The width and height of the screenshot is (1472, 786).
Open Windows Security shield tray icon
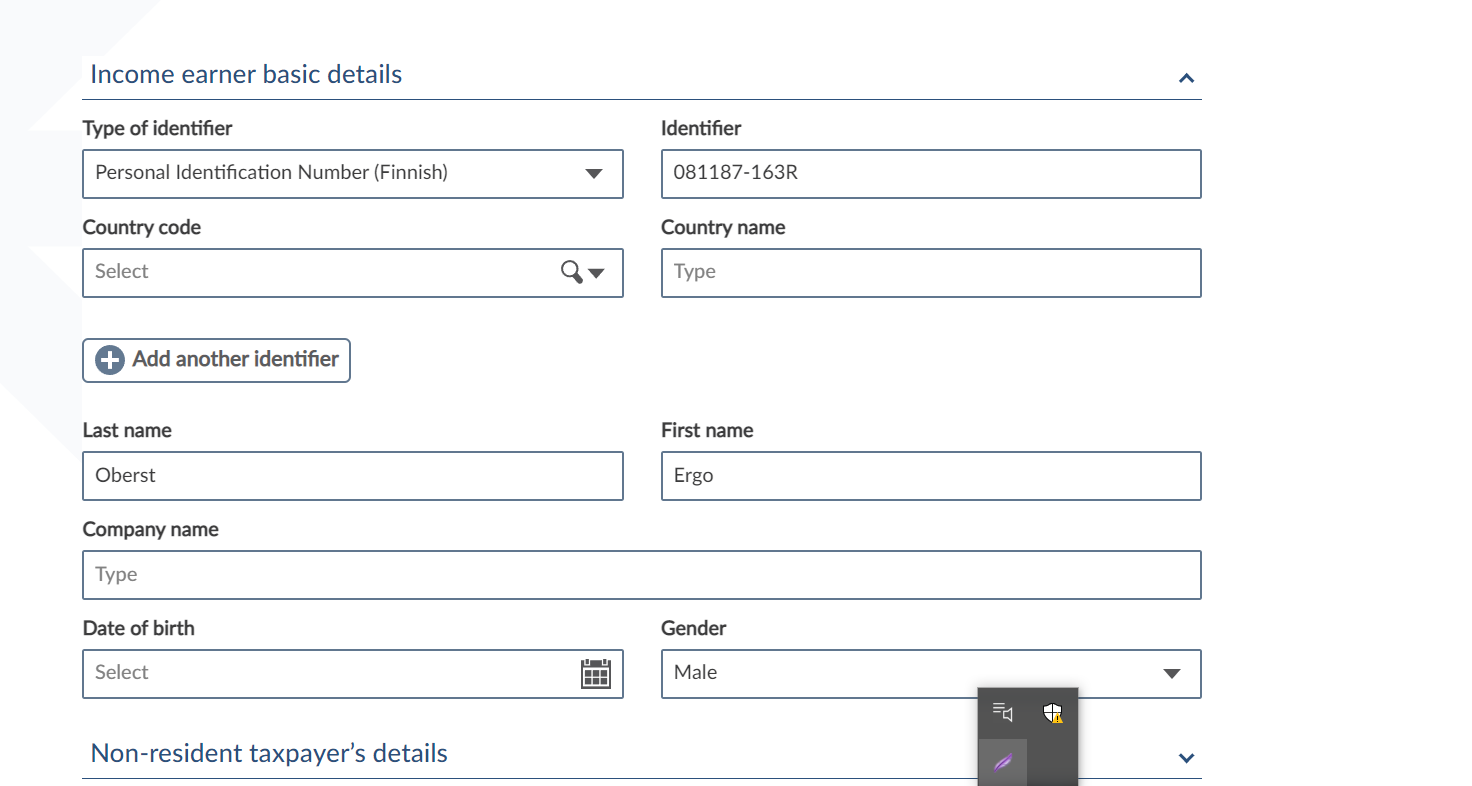(x=1052, y=713)
